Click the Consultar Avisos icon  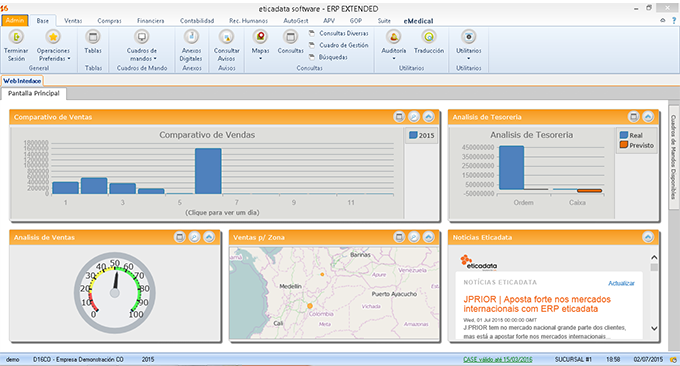click(x=226, y=37)
